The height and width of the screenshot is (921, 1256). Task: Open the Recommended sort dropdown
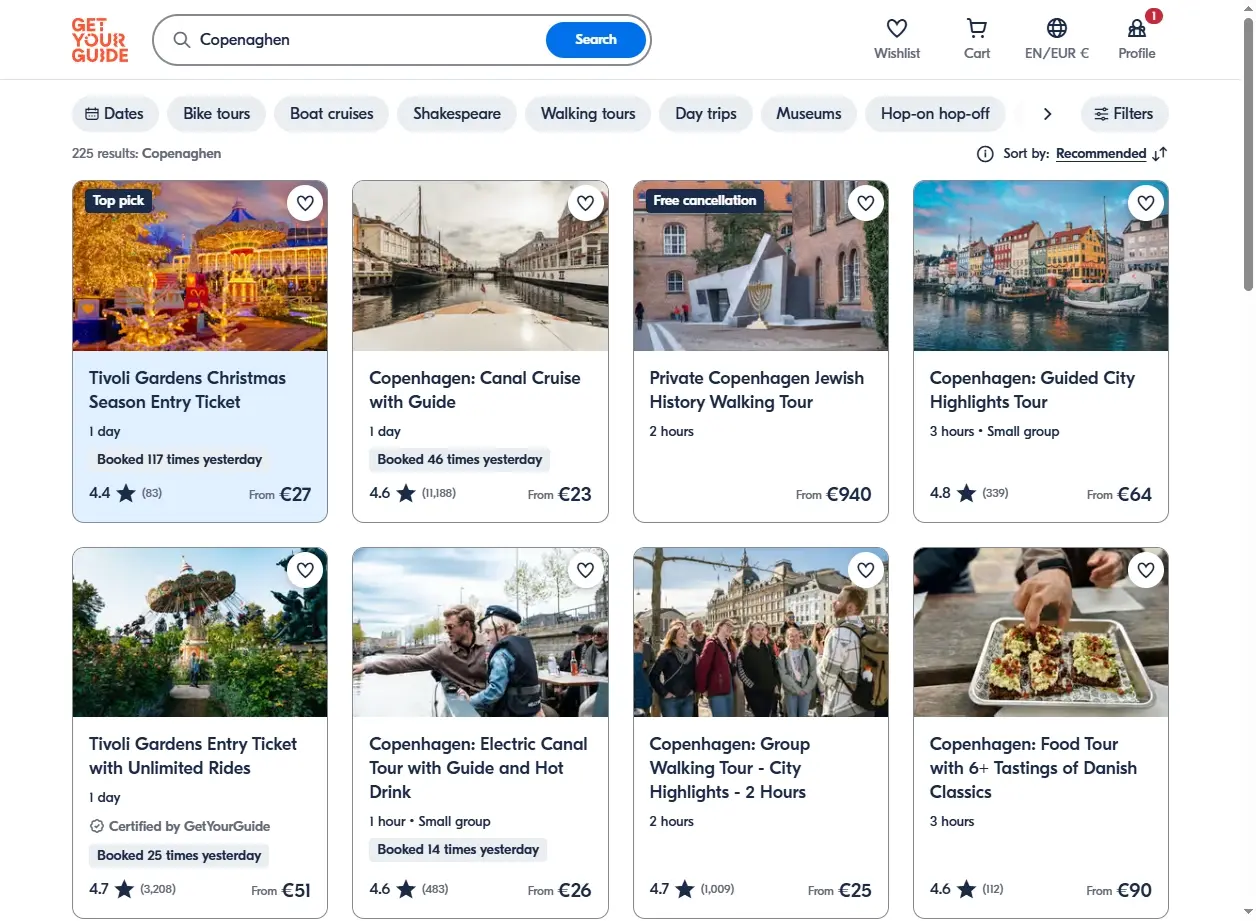coord(1101,154)
